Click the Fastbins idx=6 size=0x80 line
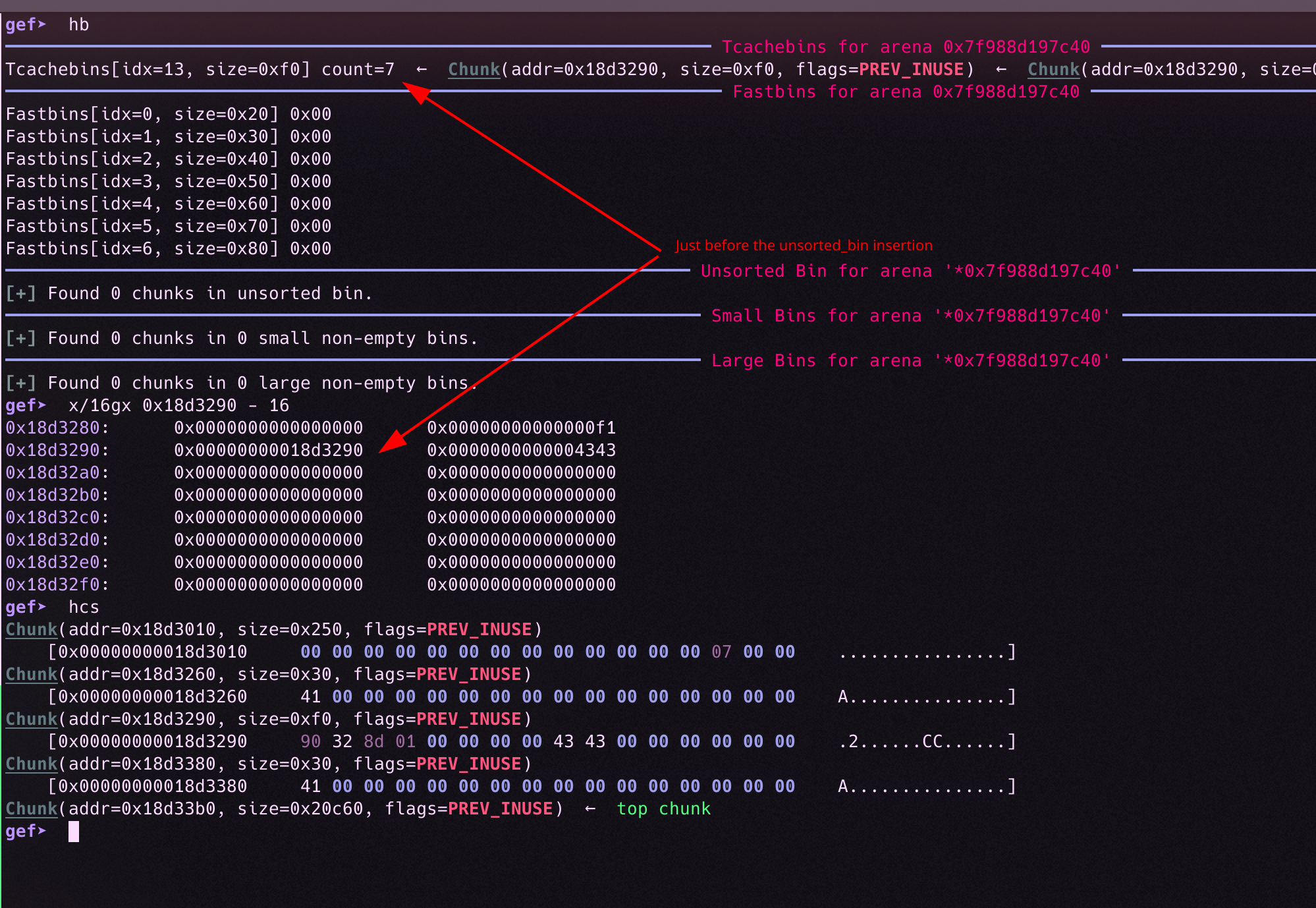This screenshot has width=1316, height=908. pyautogui.click(x=168, y=248)
